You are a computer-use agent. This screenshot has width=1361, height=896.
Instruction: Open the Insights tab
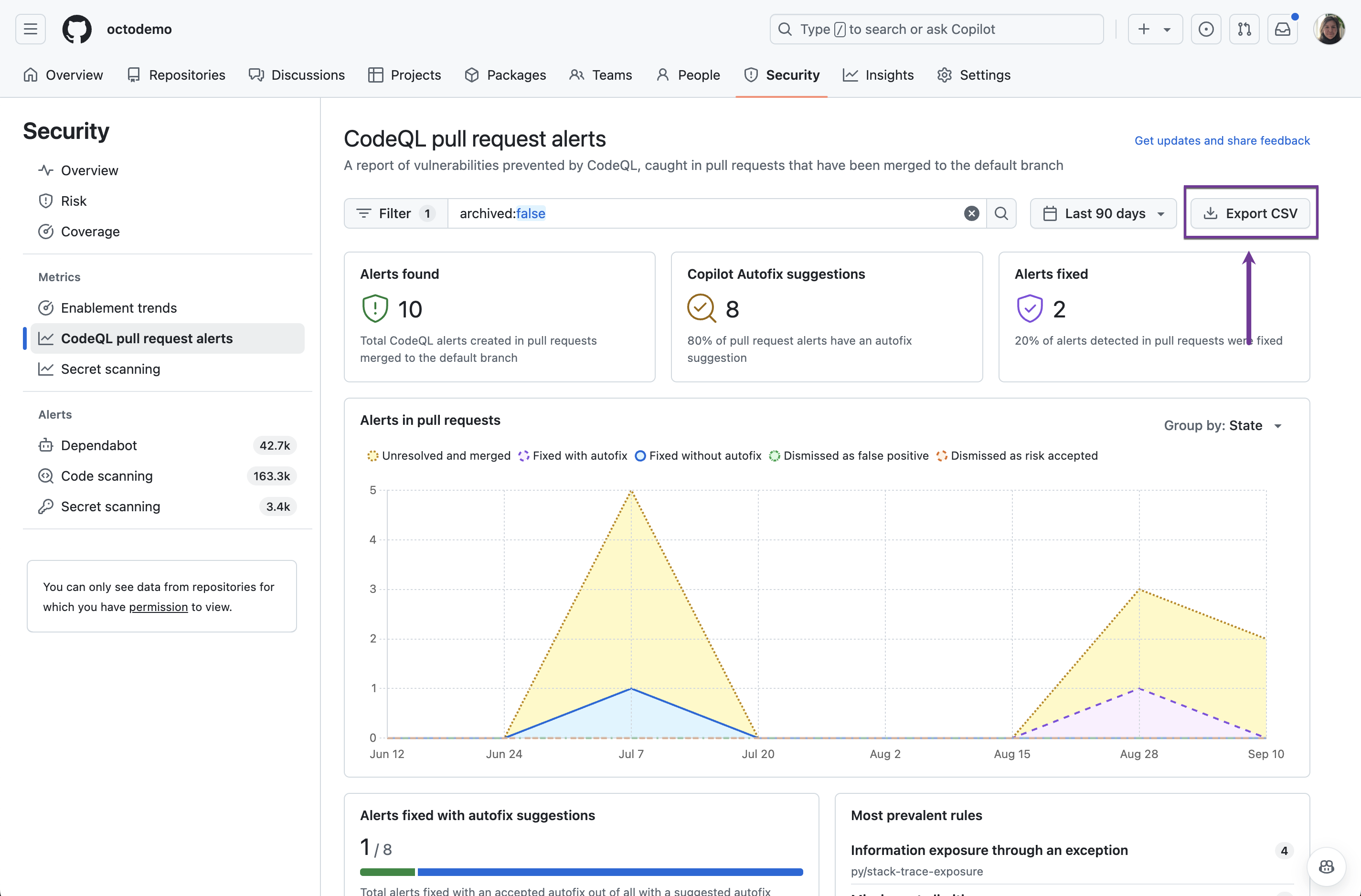click(878, 75)
